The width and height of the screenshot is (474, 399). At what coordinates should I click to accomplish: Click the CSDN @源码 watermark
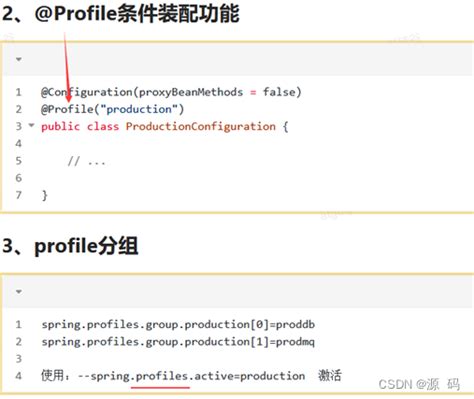[419, 384]
